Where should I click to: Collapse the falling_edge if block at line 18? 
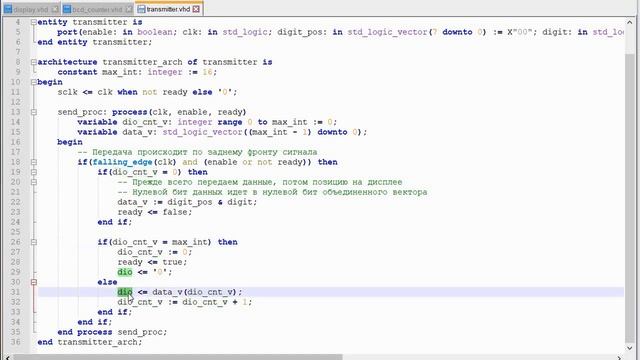pos(34,162)
